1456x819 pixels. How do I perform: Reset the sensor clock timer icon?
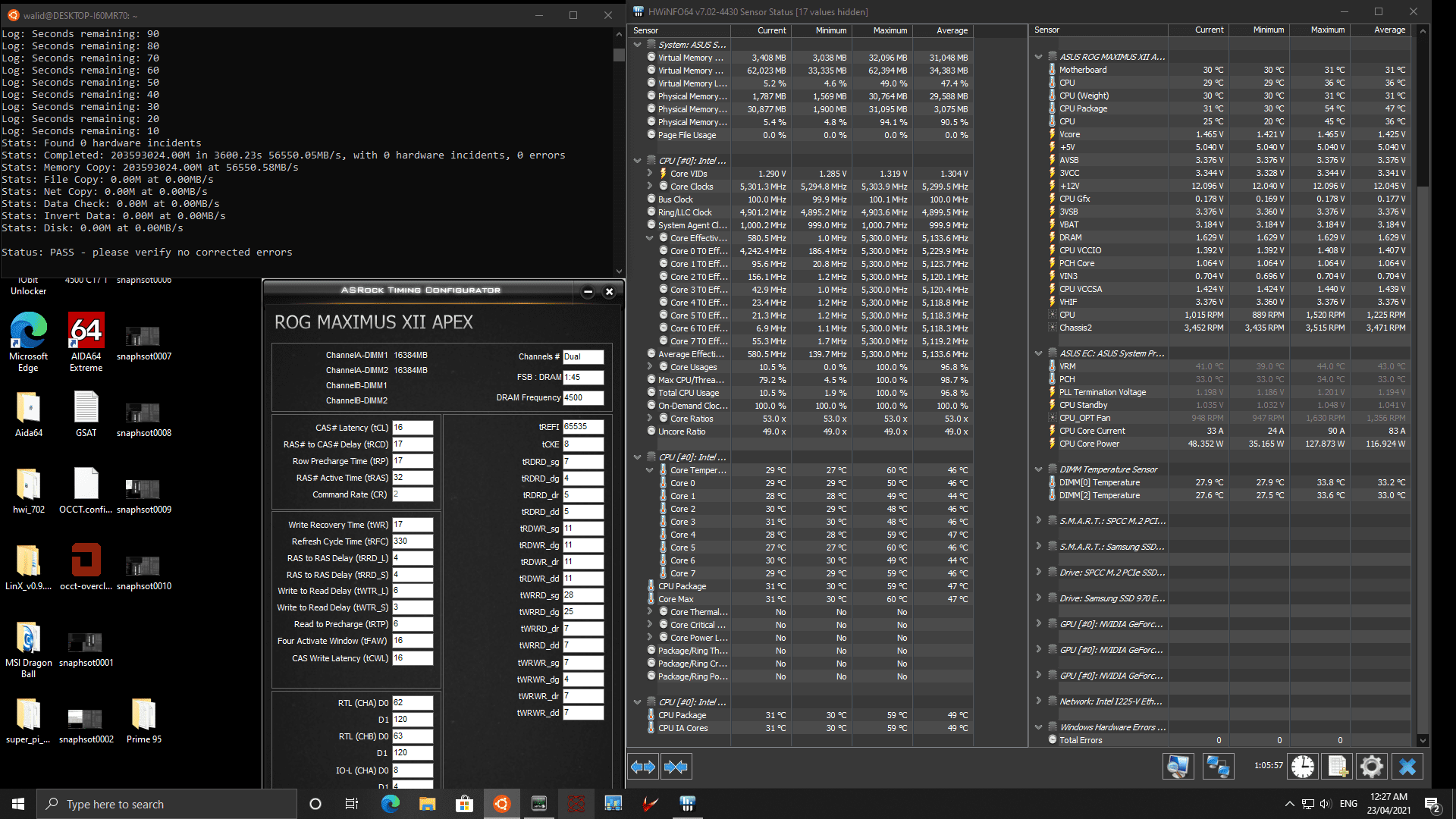[x=1303, y=767]
